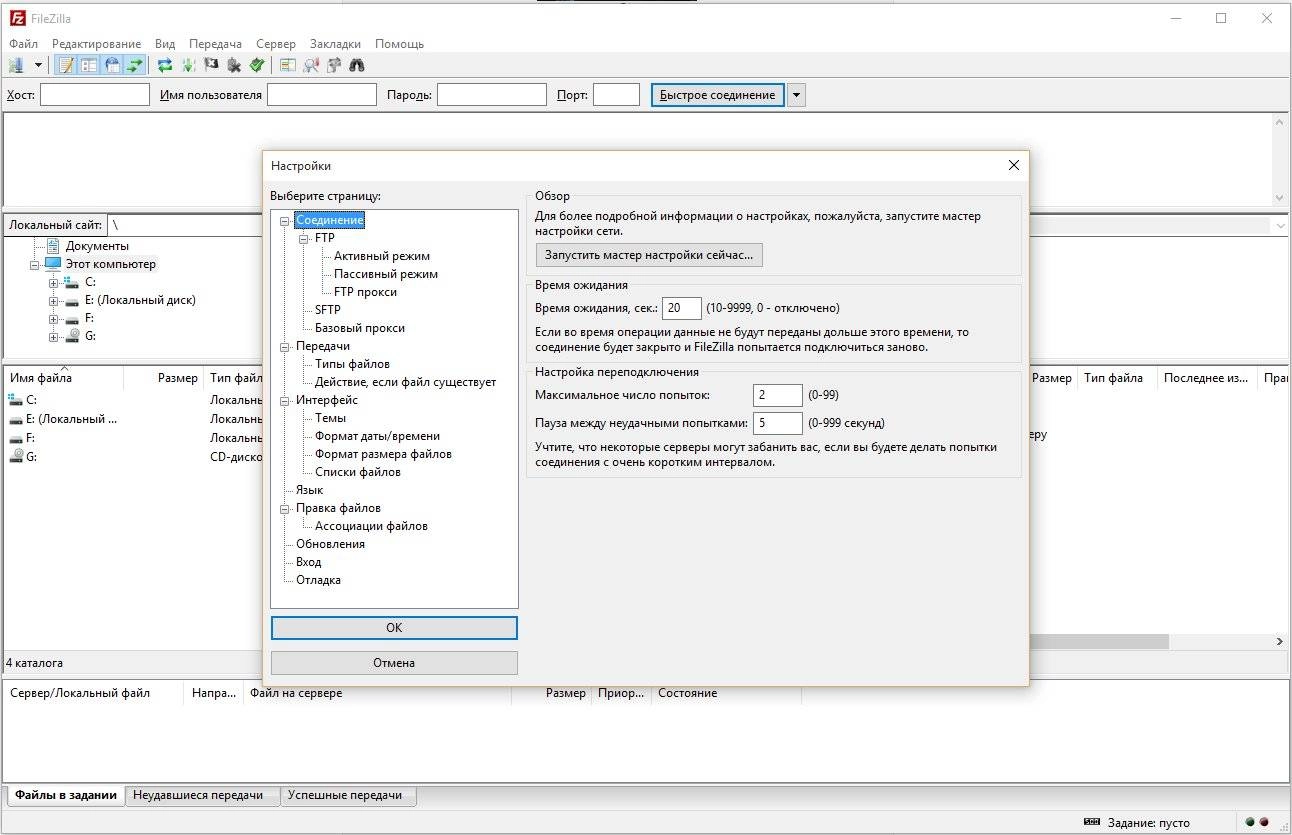Image resolution: width=1292 pixels, height=835 pixels.
Task: Select Темы under Интерфейс
Action: (330, 418)
